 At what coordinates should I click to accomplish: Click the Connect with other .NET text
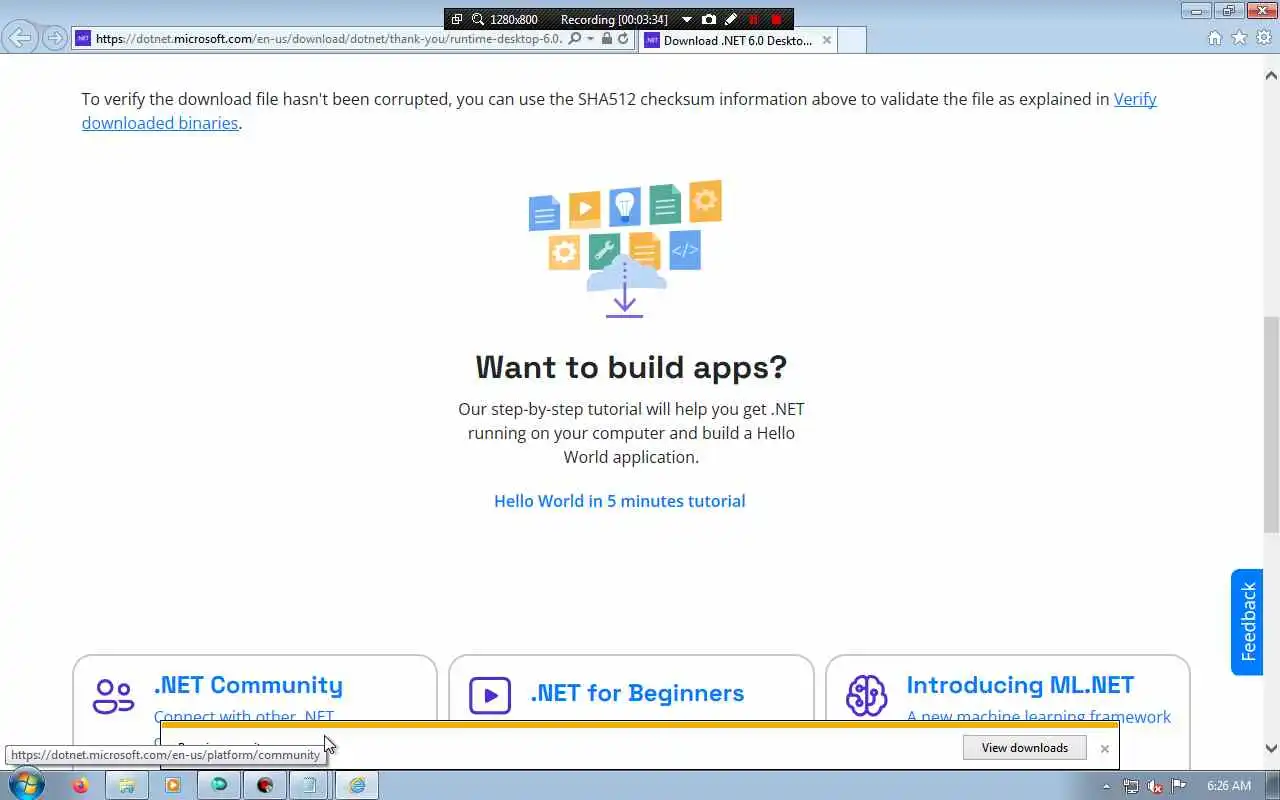(244, 716)
